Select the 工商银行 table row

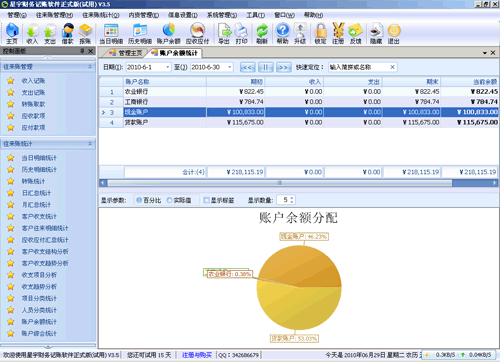[x=299, y=102]
